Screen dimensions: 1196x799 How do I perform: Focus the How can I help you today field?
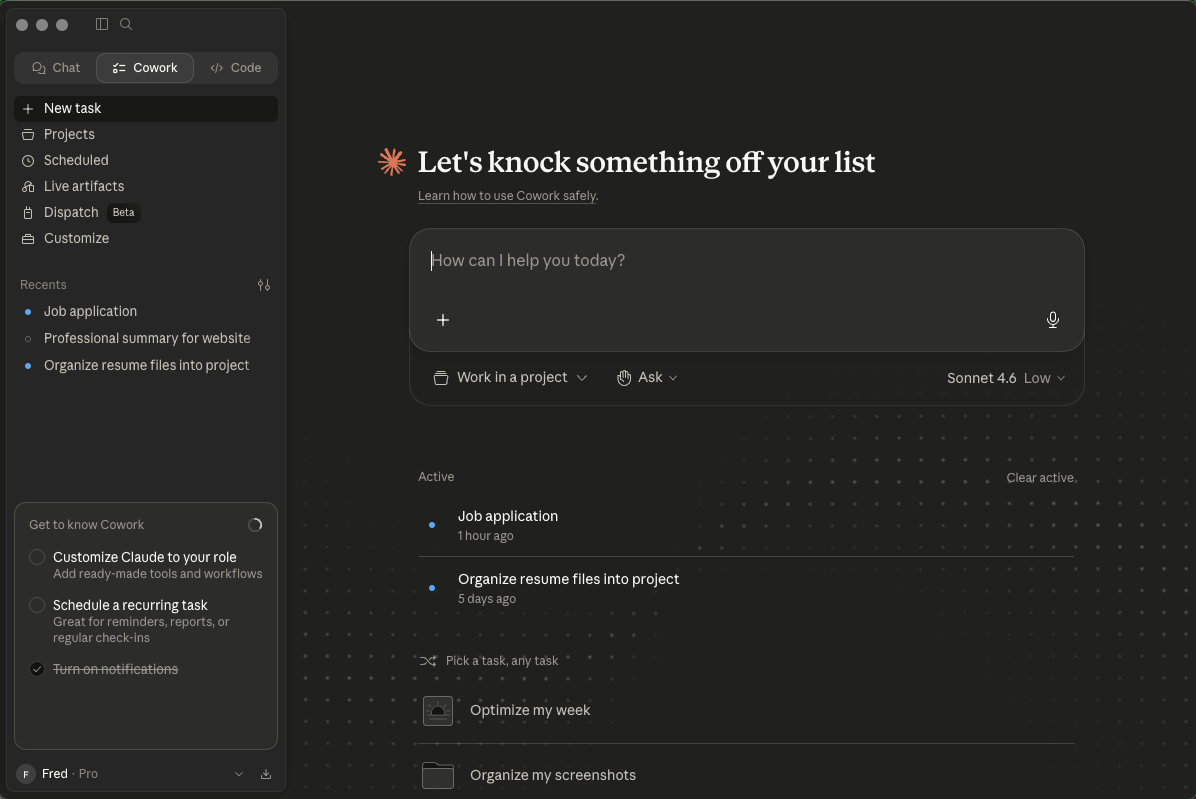point(746,261)
